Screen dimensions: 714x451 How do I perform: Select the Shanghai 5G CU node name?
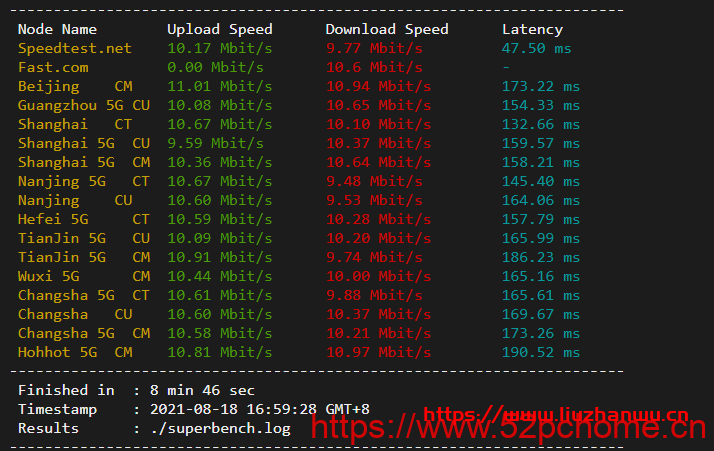point(84,144)
